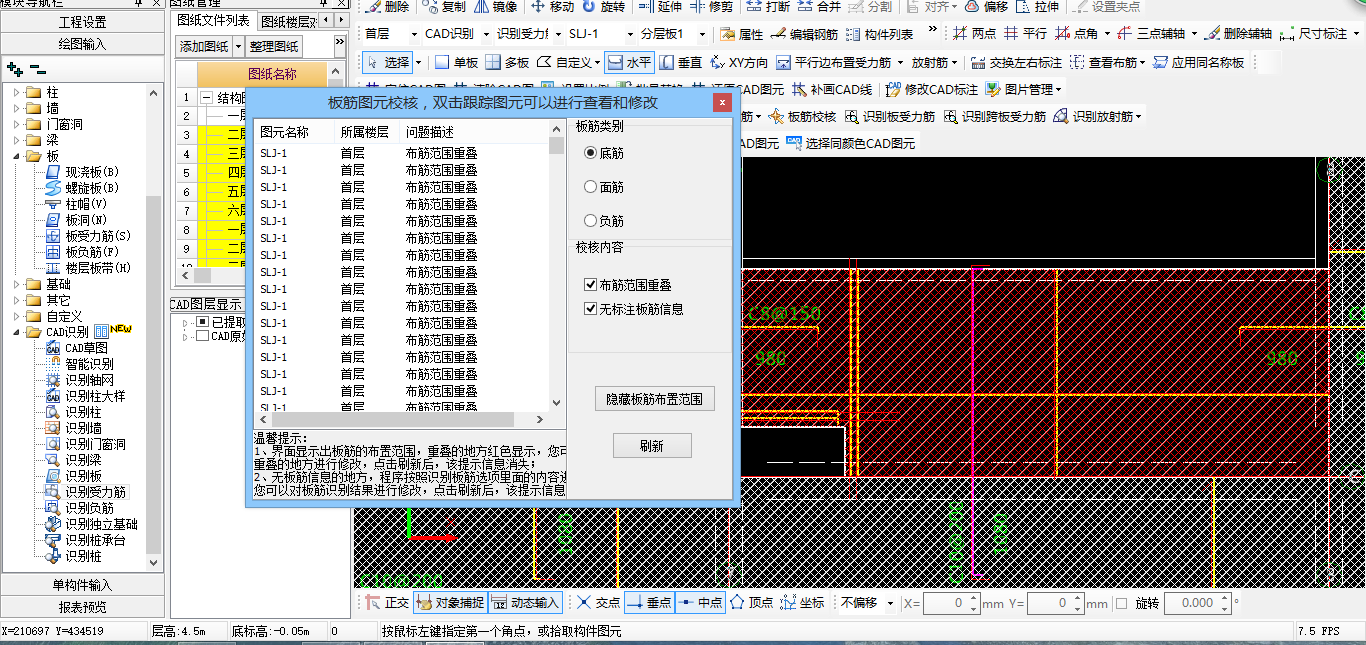Click the 修剪 (trim) tool

[x=711, y=7]
